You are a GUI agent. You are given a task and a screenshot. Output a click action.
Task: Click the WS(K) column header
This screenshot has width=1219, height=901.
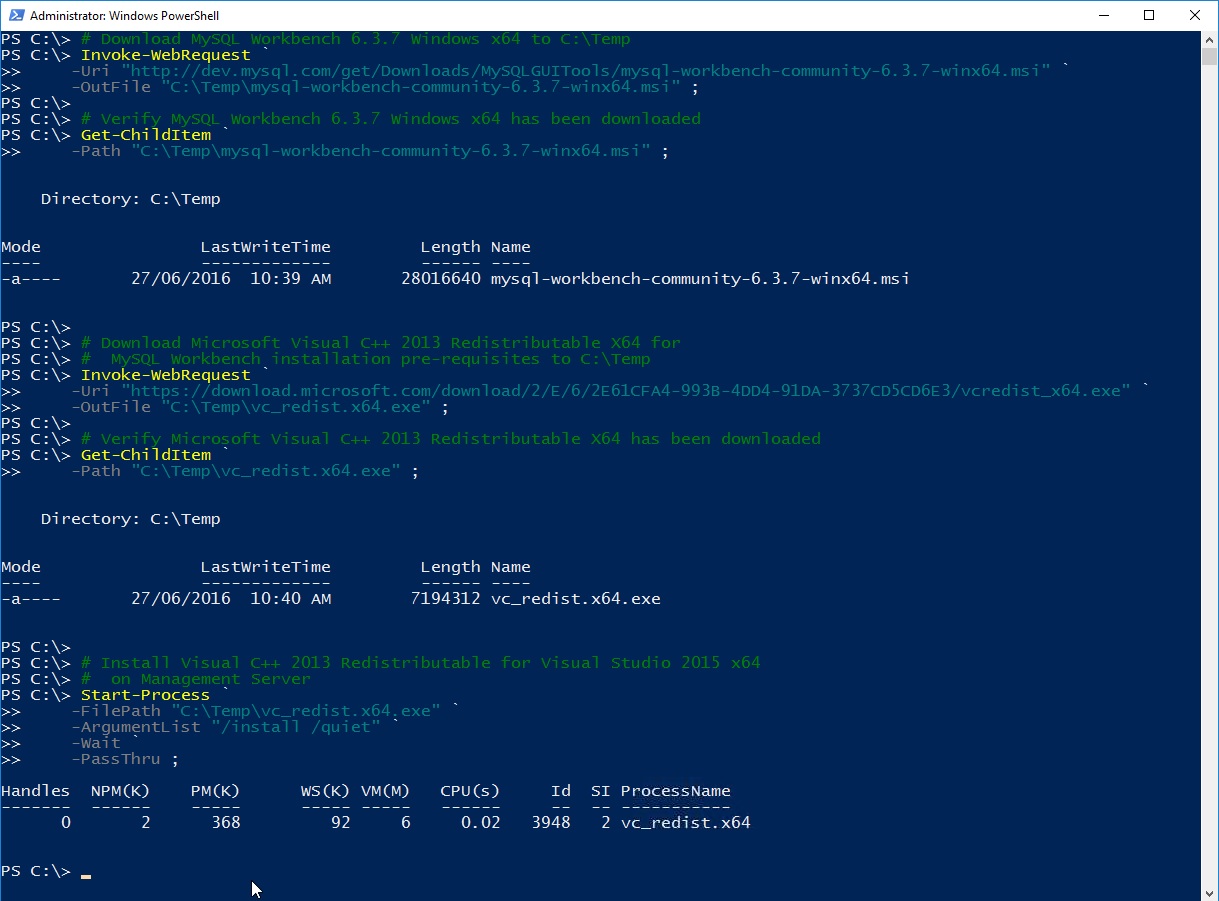pyautogui.click(x=326, y=791)
